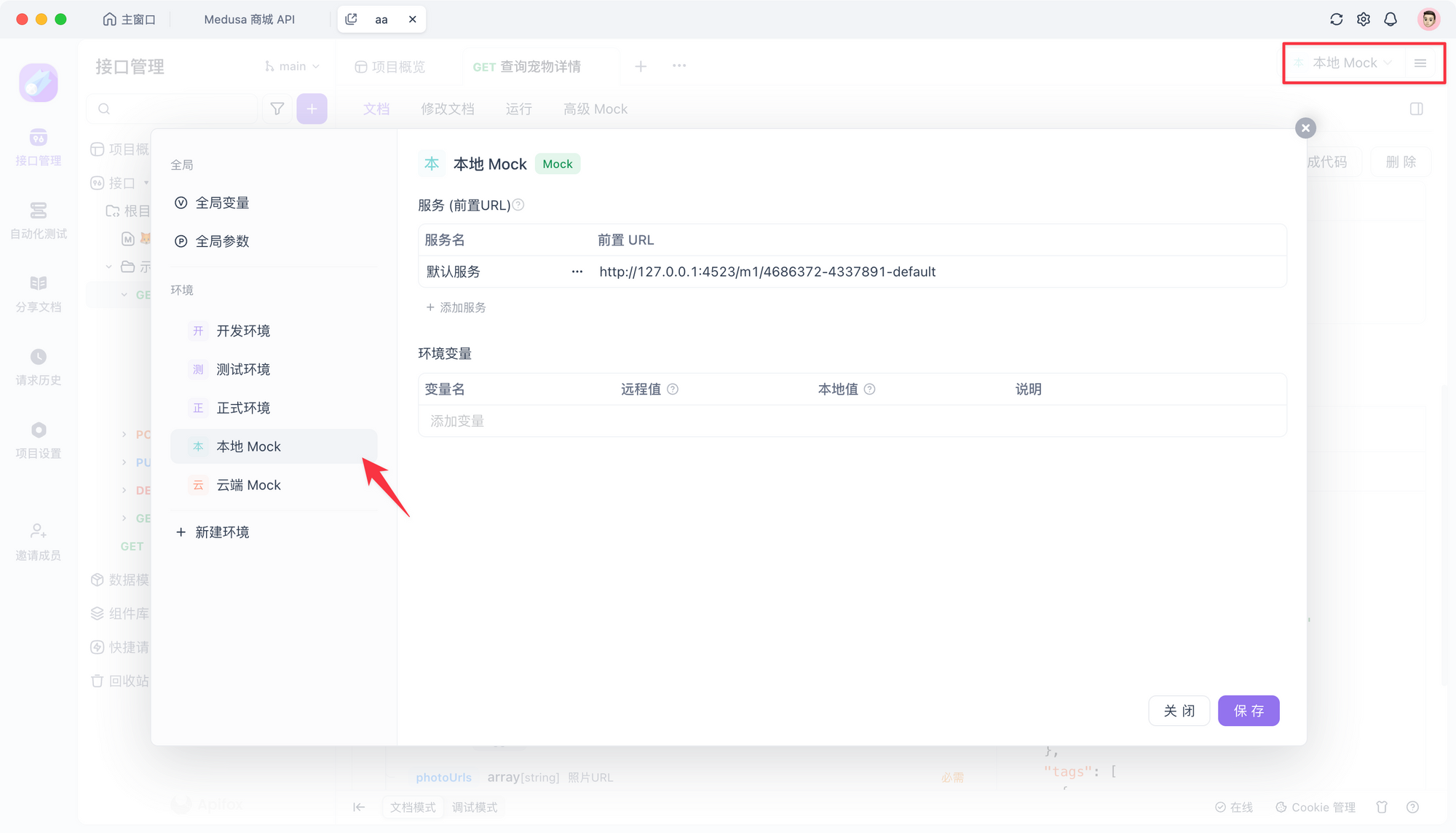Click 添加服务 link
1456x833 pixels.
(456, 308)
